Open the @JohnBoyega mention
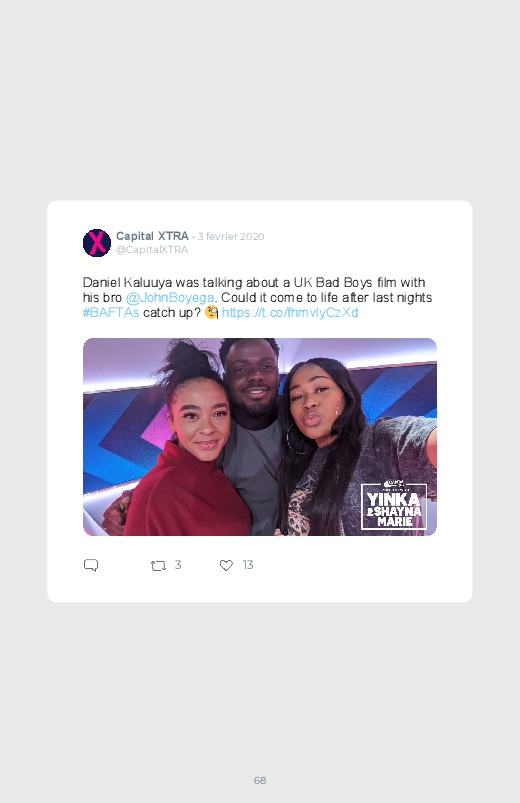520x803 pixels. (170, 298)
